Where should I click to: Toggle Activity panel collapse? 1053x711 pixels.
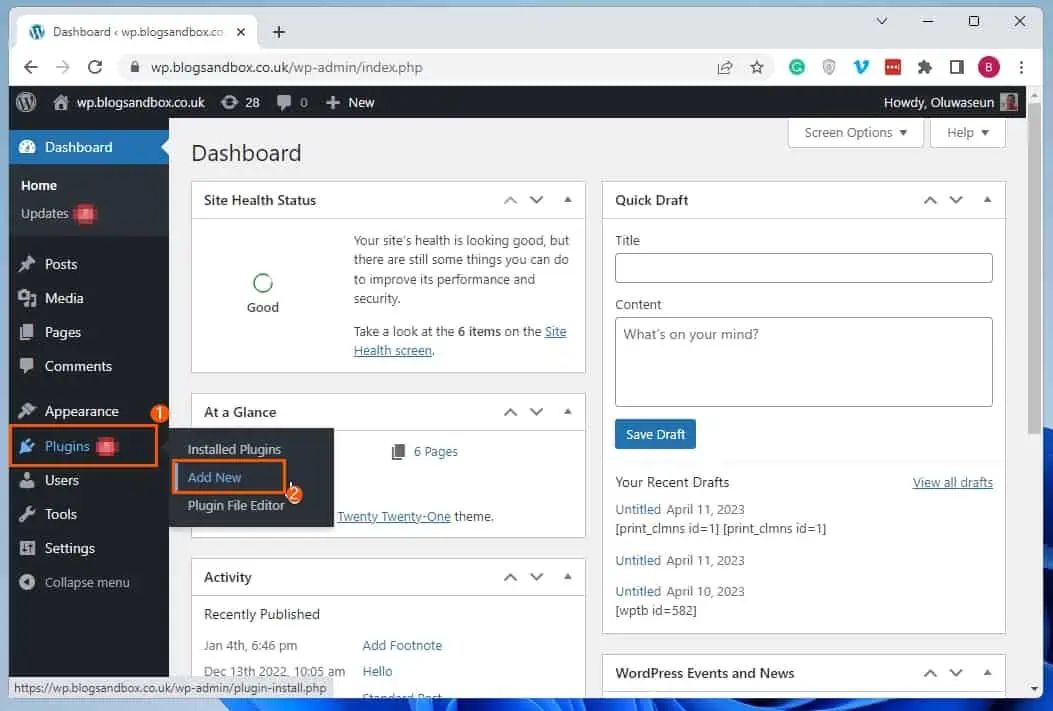(x=568, y=577)
